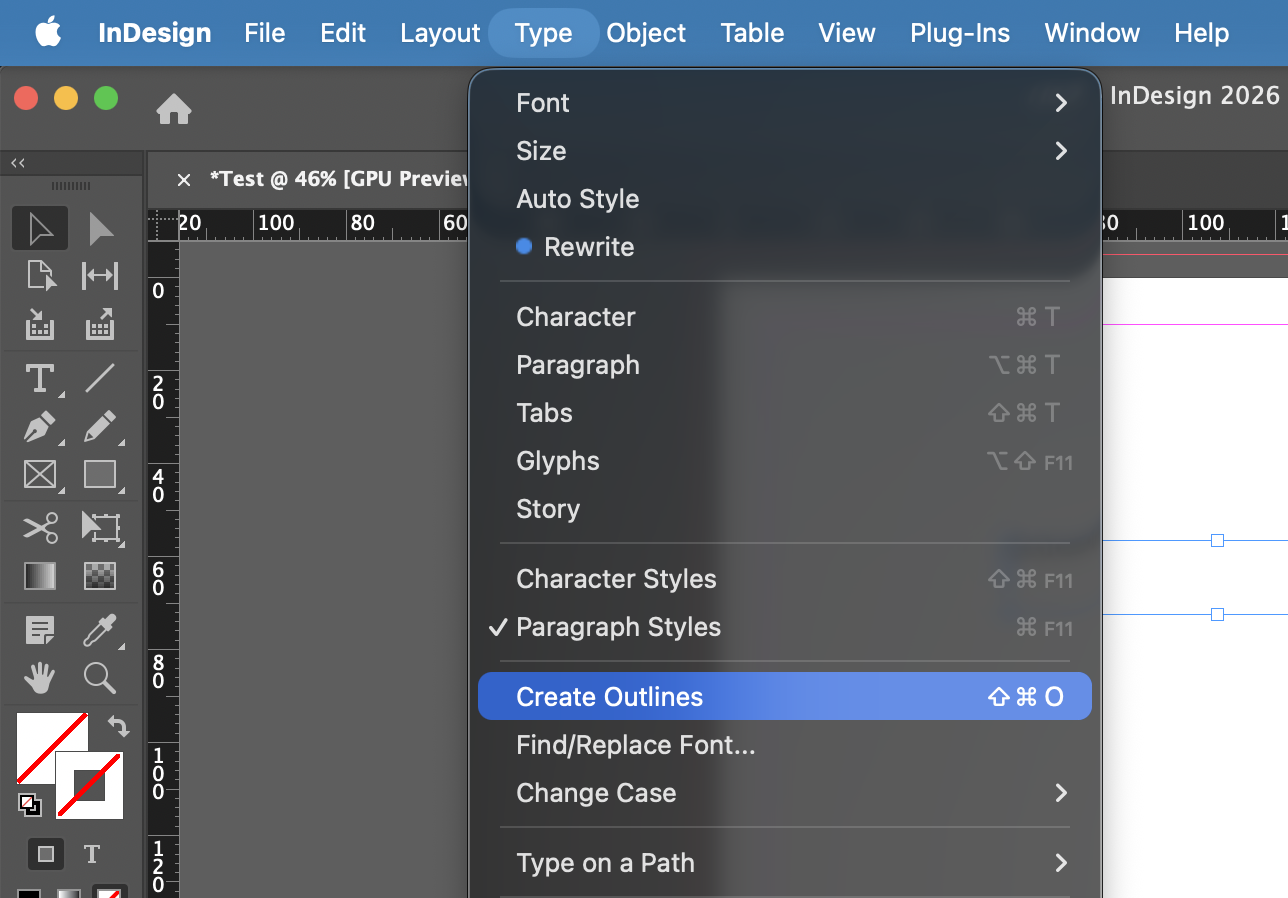The height and width of the screenshot is (898, 1288).
Task: Choose Create Outlines from Type menu
Action: click(785, 697)
